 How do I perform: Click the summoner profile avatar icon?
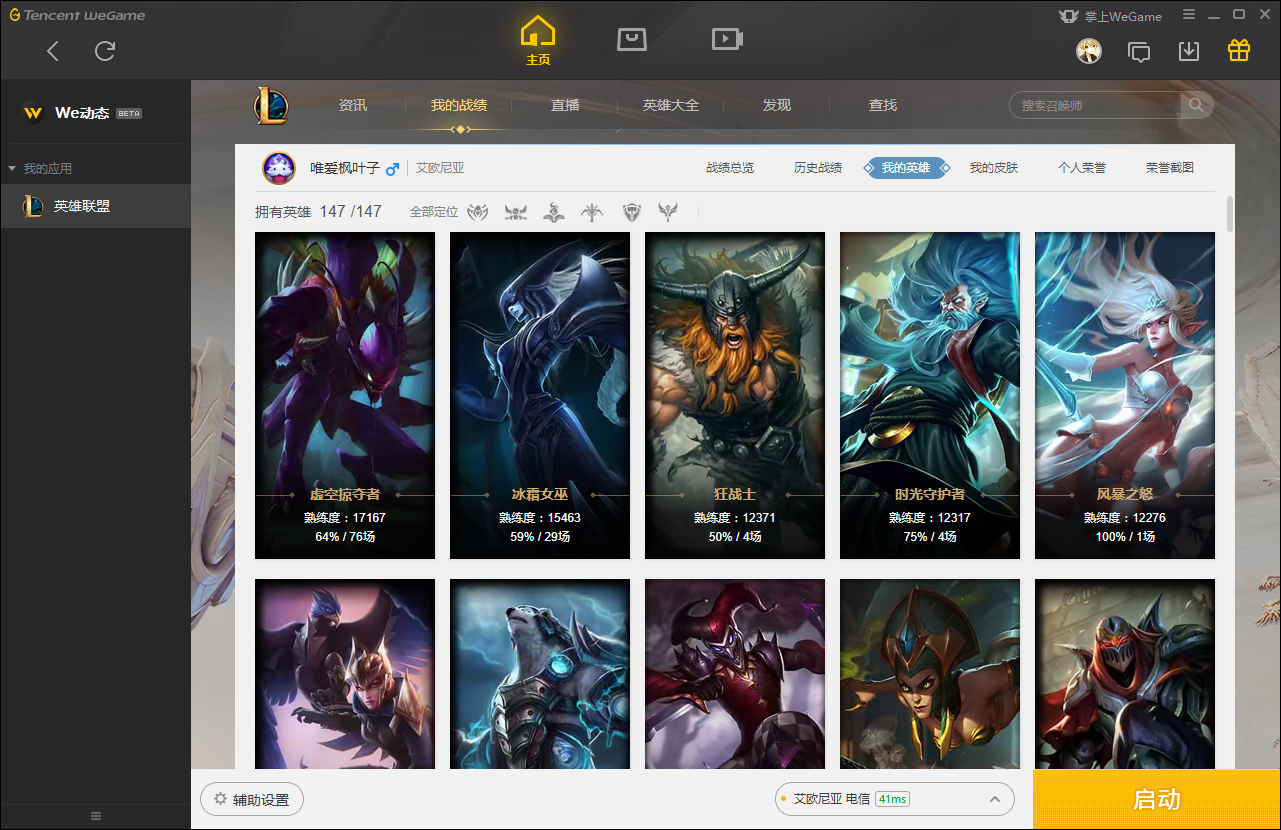point(279,168)
